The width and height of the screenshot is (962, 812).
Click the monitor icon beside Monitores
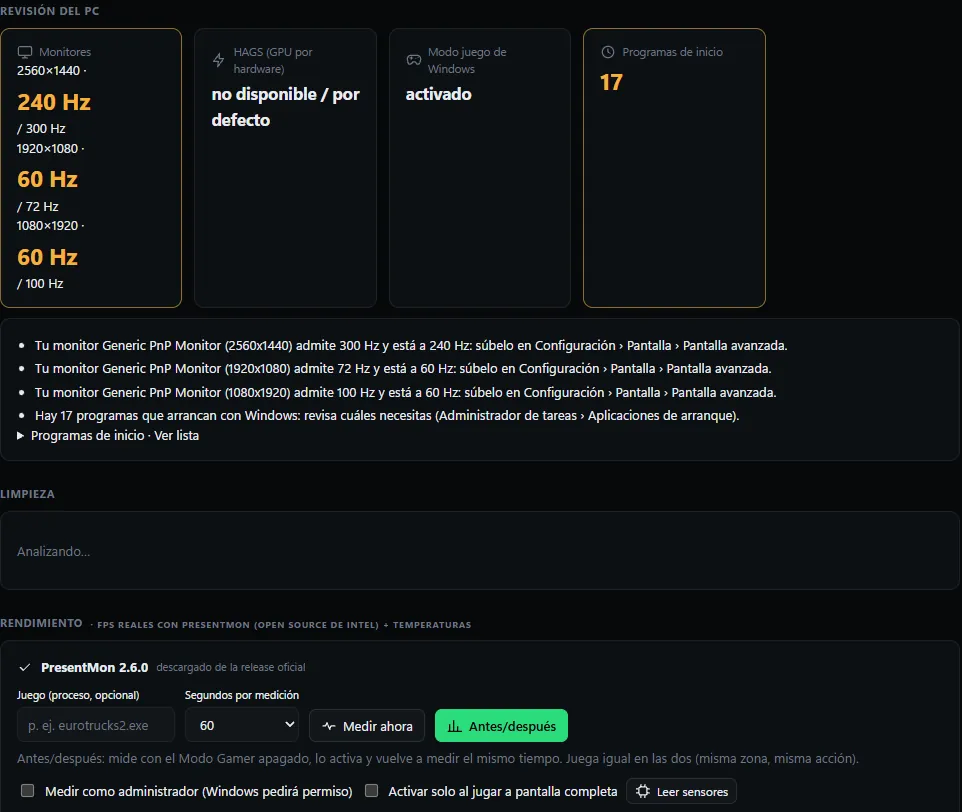tap(25, 52)
